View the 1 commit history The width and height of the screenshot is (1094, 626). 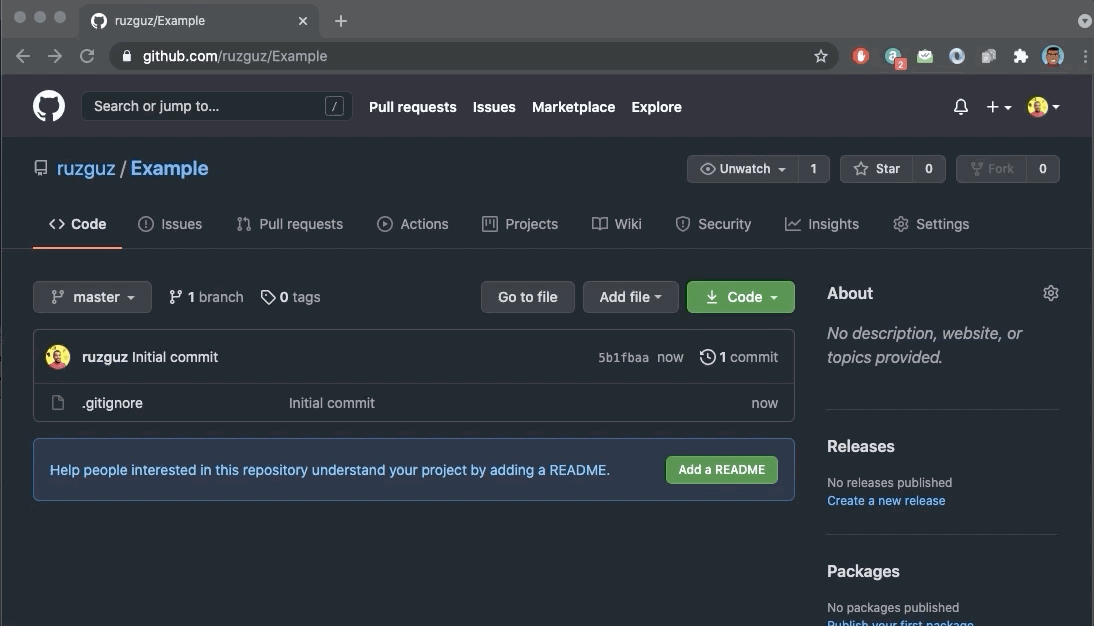[x=739, y=357]
